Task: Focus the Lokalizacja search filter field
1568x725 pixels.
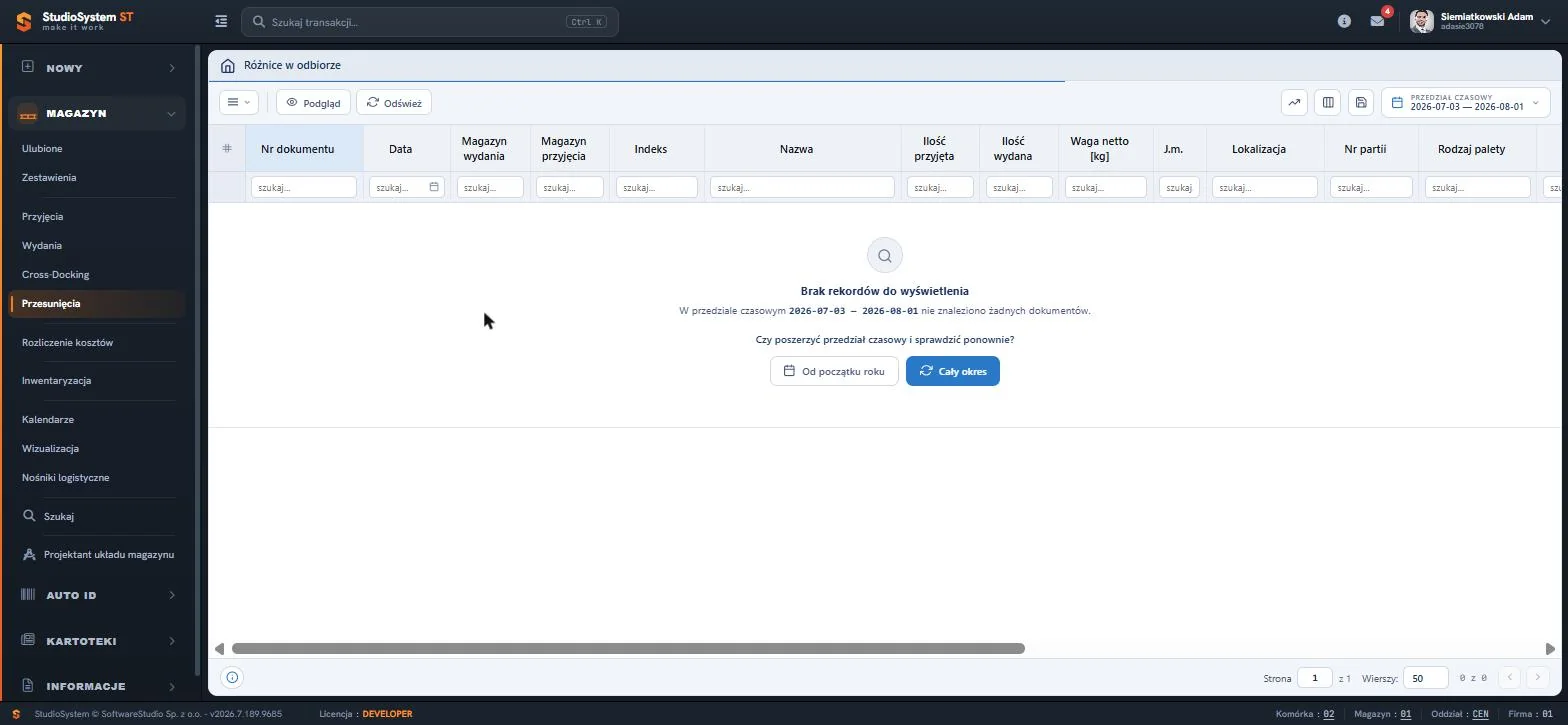Action: pyautogui.click(x=1264, y=187)
